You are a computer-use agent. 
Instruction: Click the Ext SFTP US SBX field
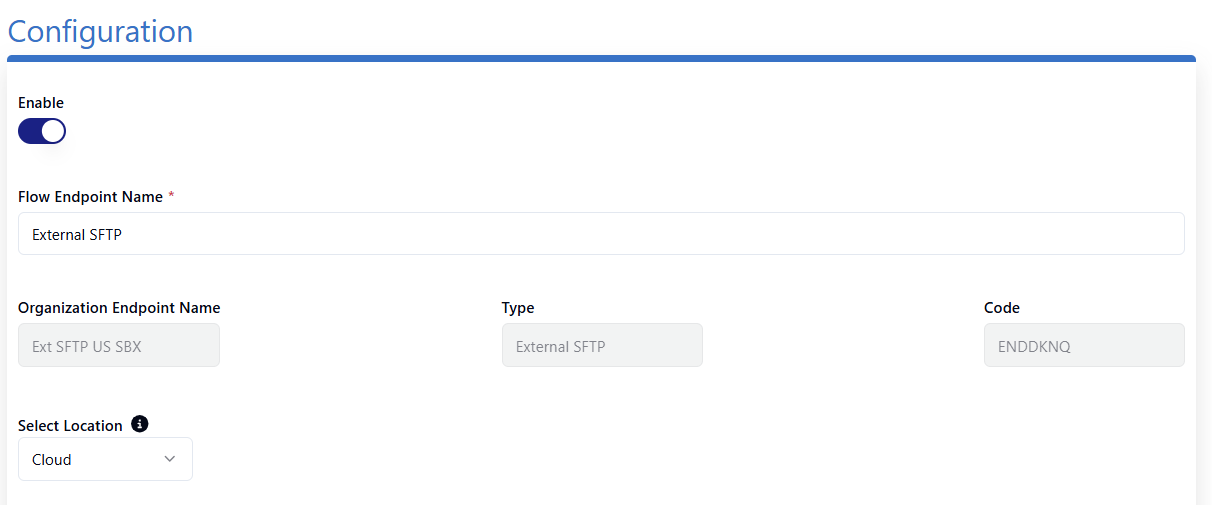click(x=119, y=345)
